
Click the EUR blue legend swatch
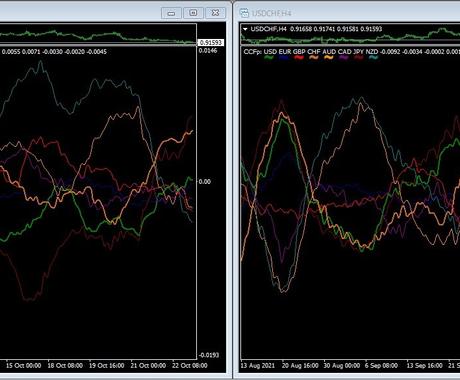(284, 58)
